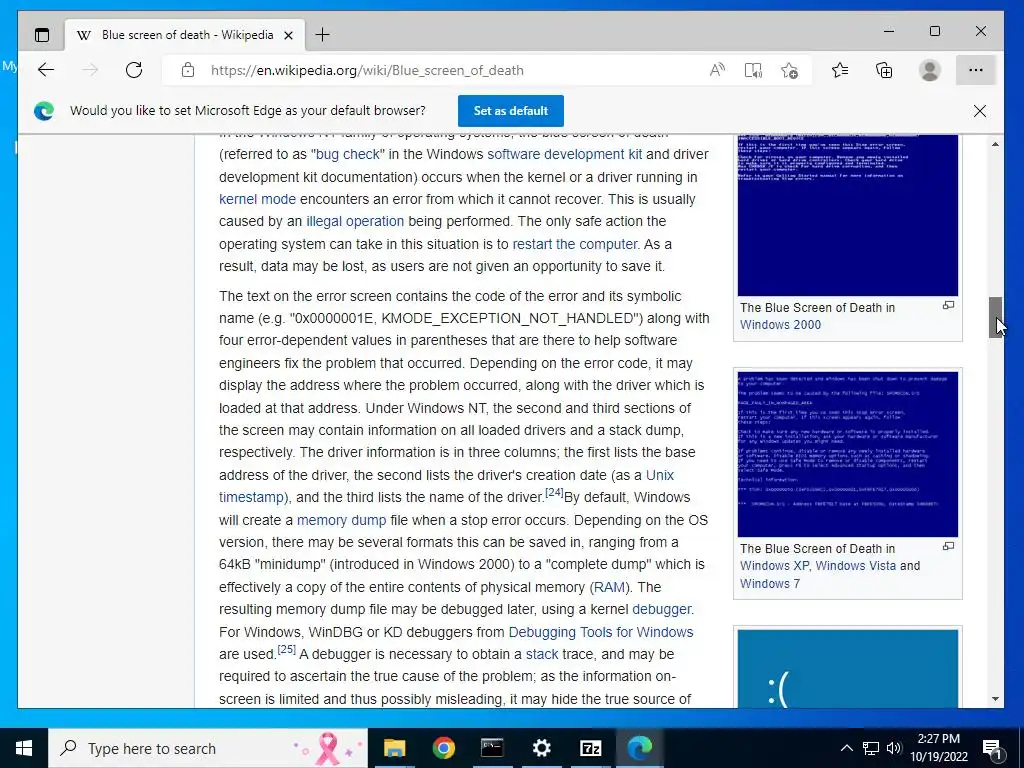Open File Explorer from taskbar
This screenshot has width=1024, height=768.
coord(394,748)
